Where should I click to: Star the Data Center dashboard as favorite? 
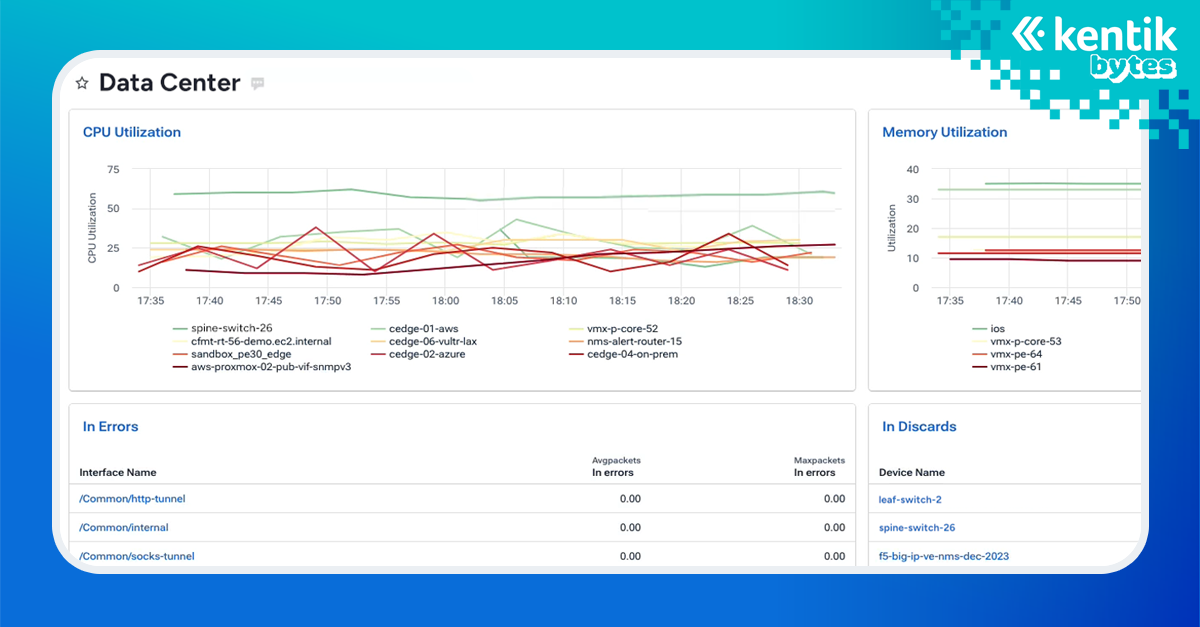(82, 84)
